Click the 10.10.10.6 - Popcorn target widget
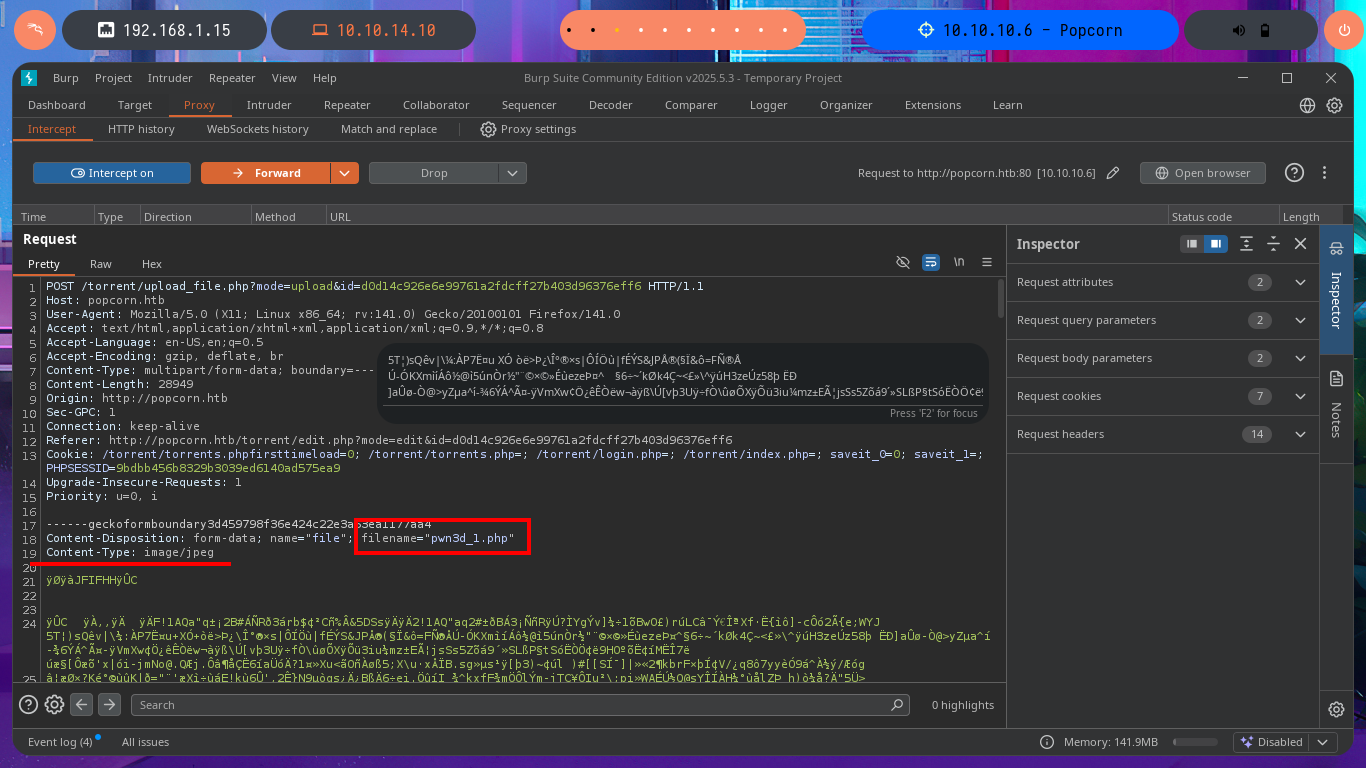Image resolution: width=1366 pixels, height=768 pixels. click(x=1021, y=30)
